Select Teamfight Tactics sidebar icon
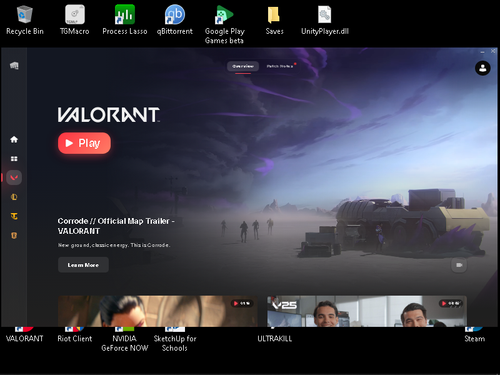Image resolution: width=500 pixels, height=375 pixels. [14, 216]
